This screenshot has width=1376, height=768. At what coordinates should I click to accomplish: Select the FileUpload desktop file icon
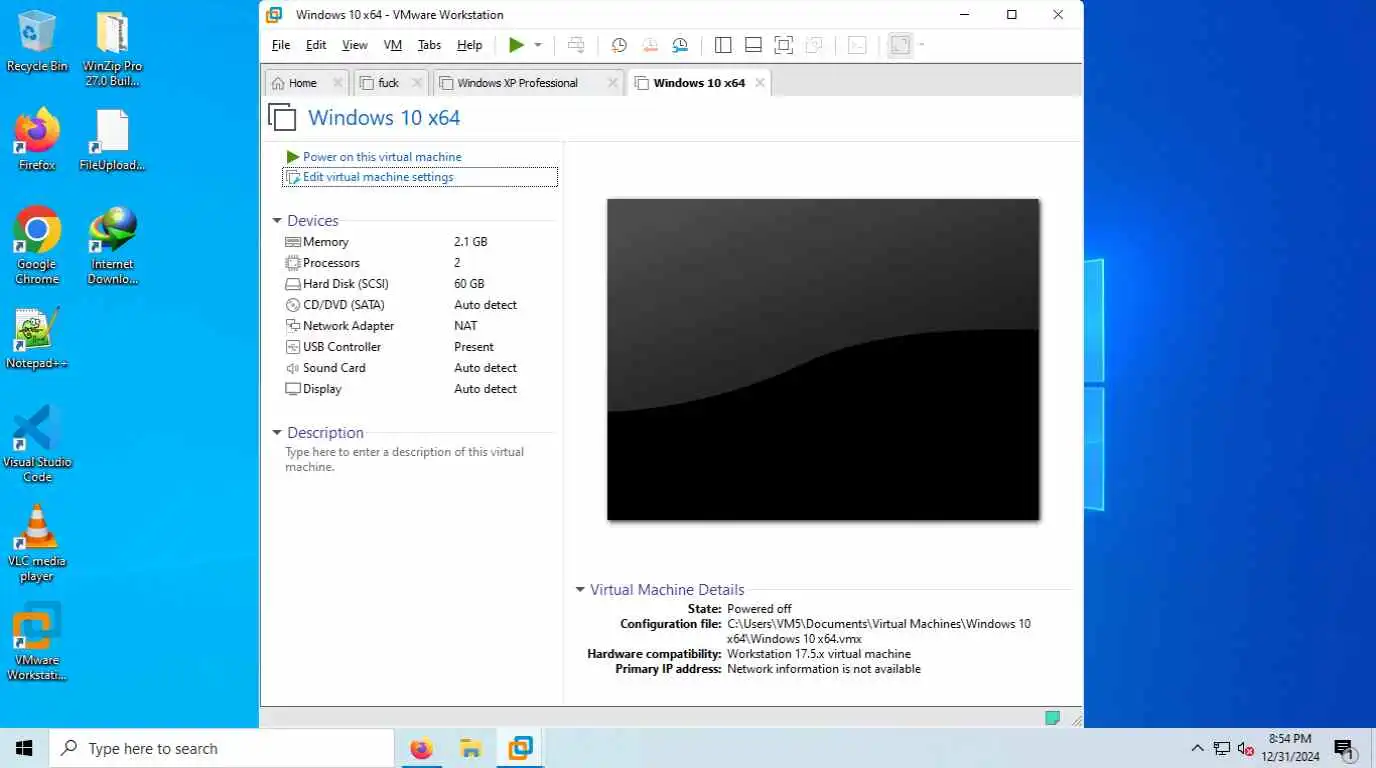112,139
